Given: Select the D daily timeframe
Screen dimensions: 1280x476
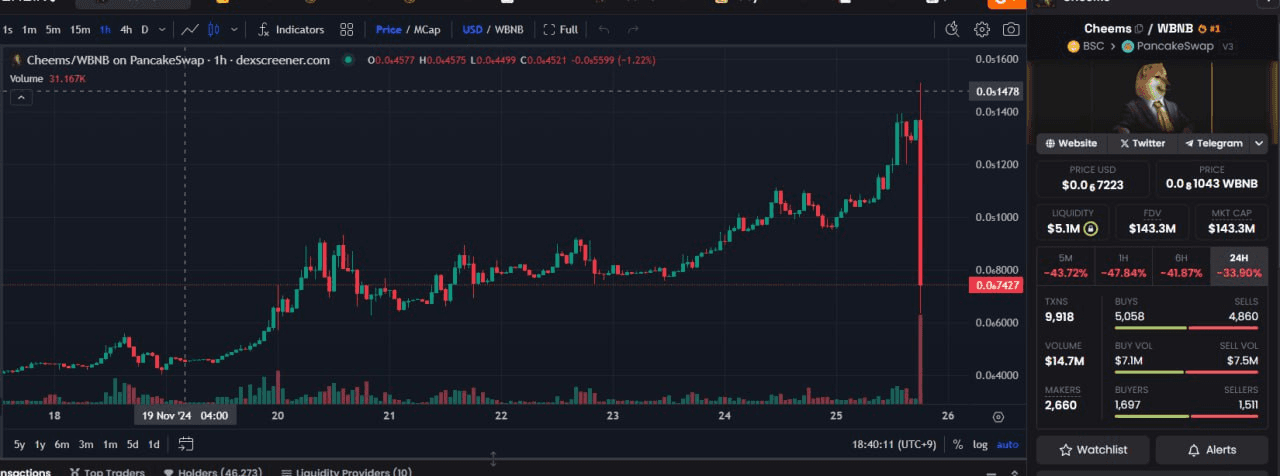Looking at the screenshot, I should [x=145, y=30].
